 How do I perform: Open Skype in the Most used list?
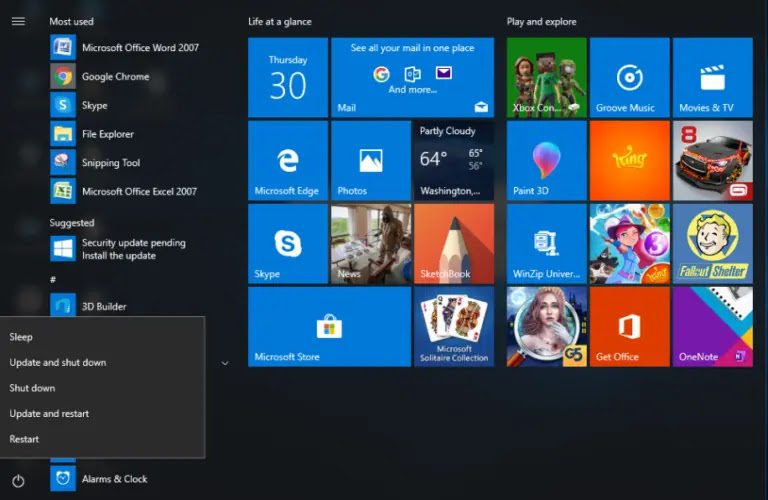click(79, 105)
